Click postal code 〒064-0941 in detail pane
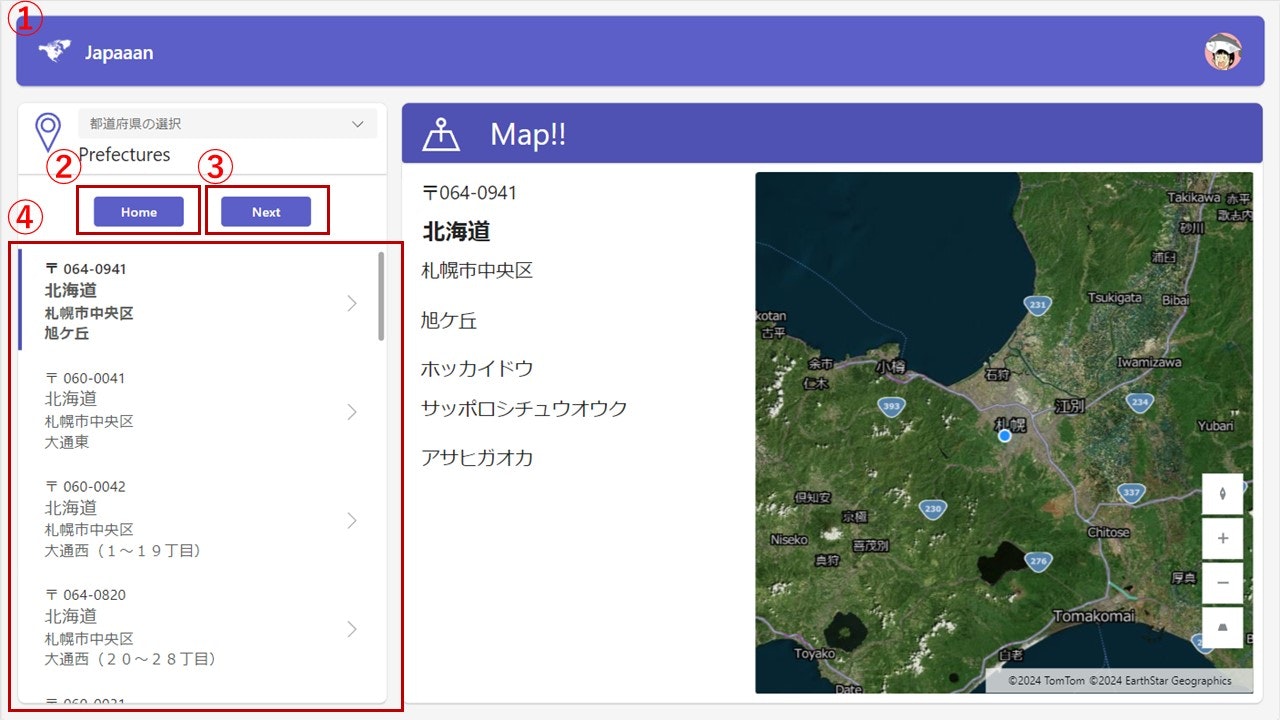Image resolution: width=1280 pixels, height=720 pixels. click(x=469, y=193)
